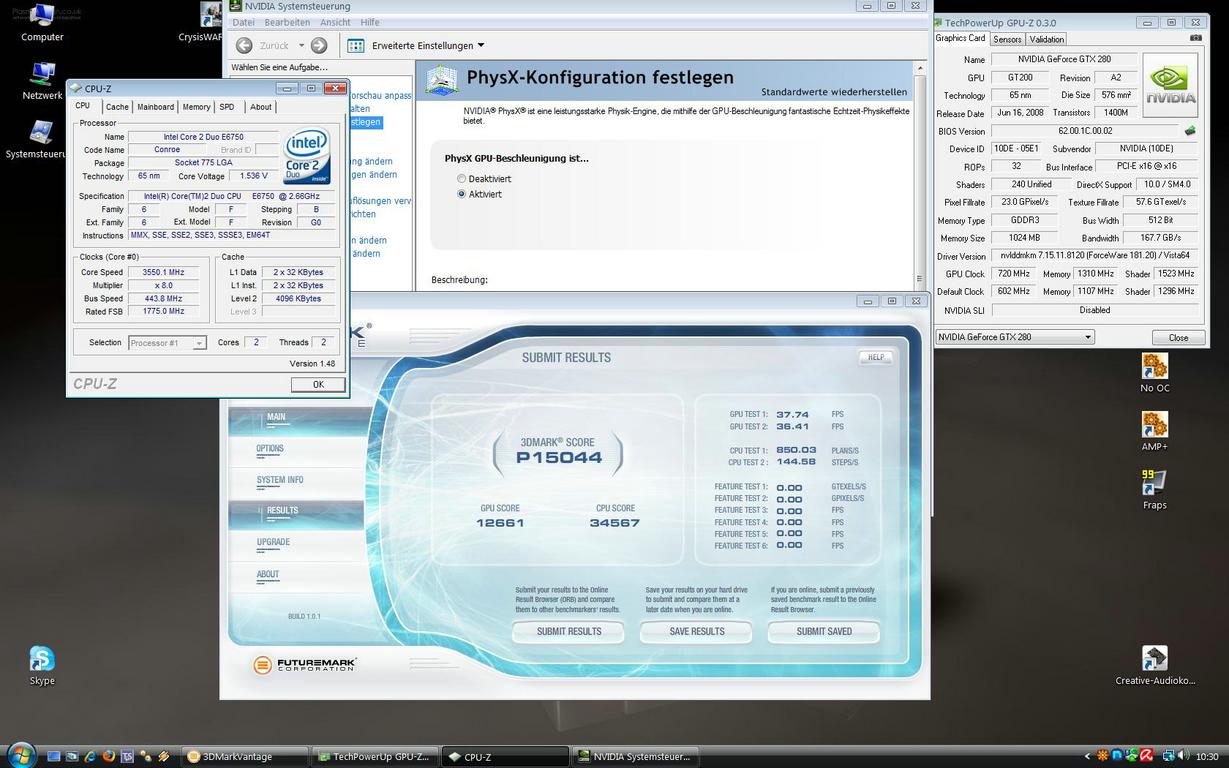Viewport: 1229px width, 768px height.
Task: Select the Deaktiviert PhysX radio button
Action: (x=461, y=179)
